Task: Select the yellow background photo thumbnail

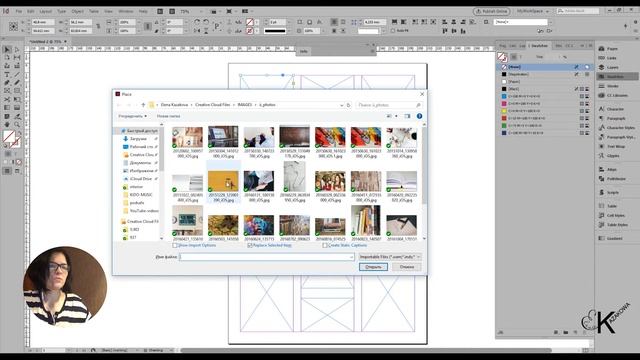Action: point(223,181)
